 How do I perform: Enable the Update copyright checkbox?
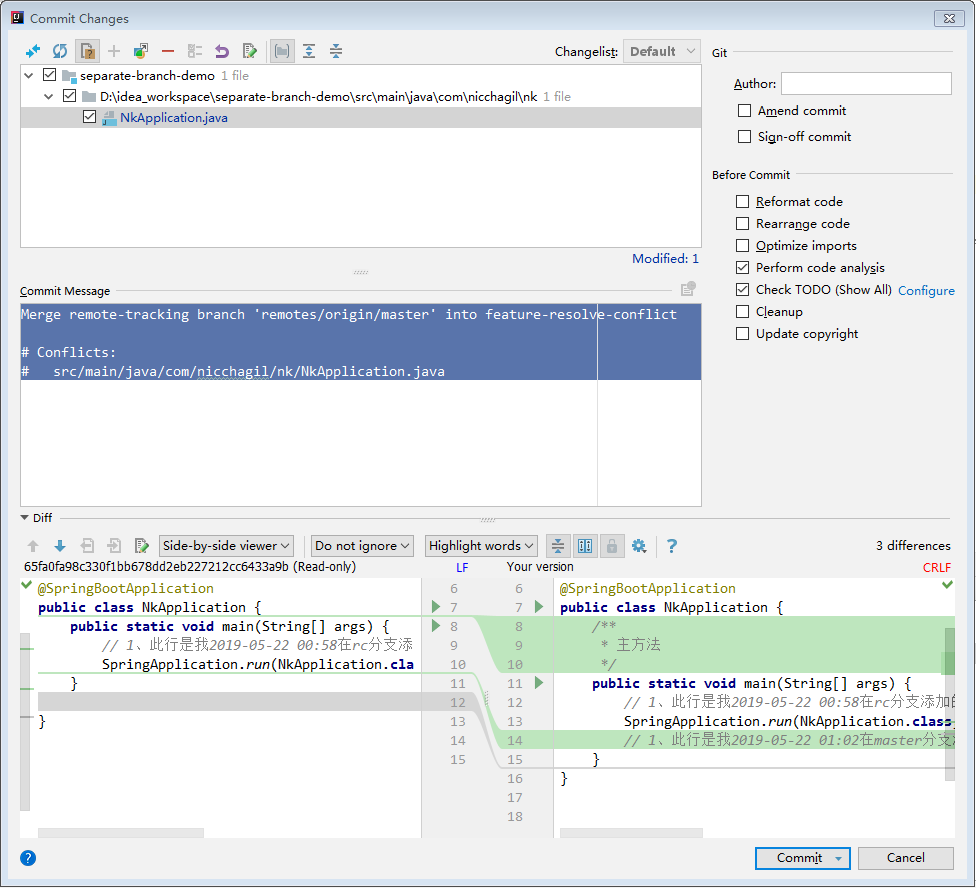[743, 334]
